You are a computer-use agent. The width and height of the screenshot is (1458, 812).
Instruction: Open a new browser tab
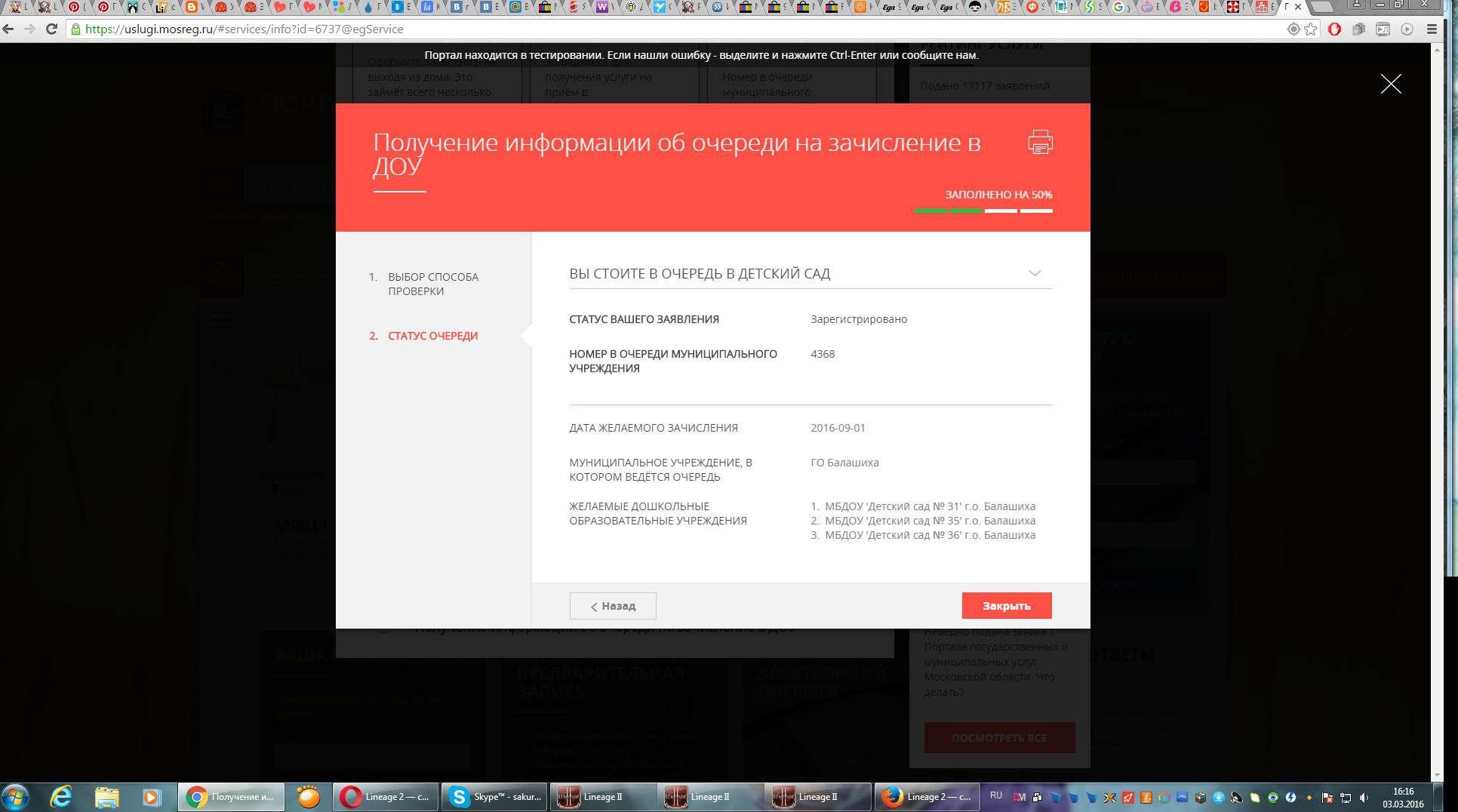1321,7
